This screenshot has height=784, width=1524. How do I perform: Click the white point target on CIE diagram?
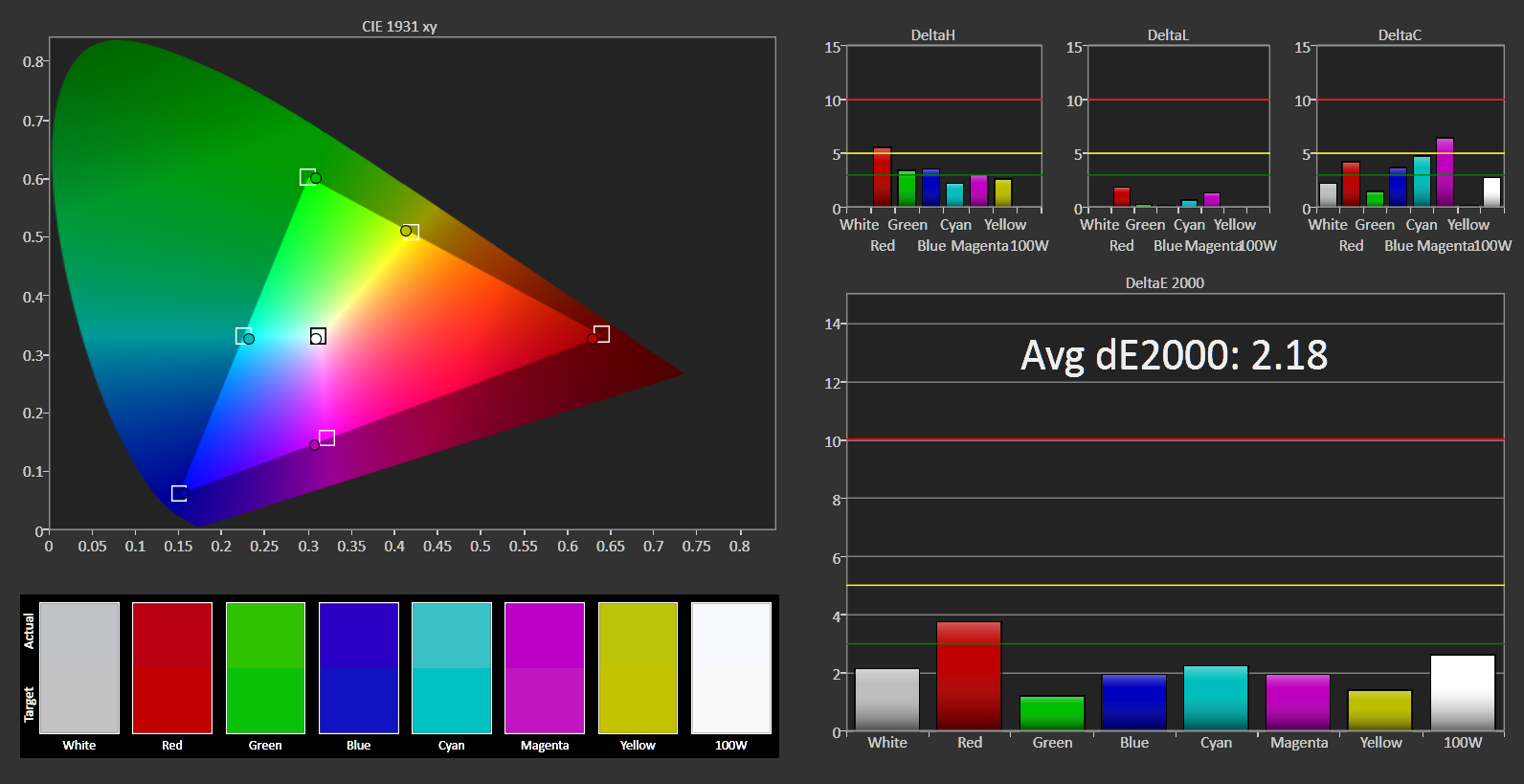[x=318, y=336]
